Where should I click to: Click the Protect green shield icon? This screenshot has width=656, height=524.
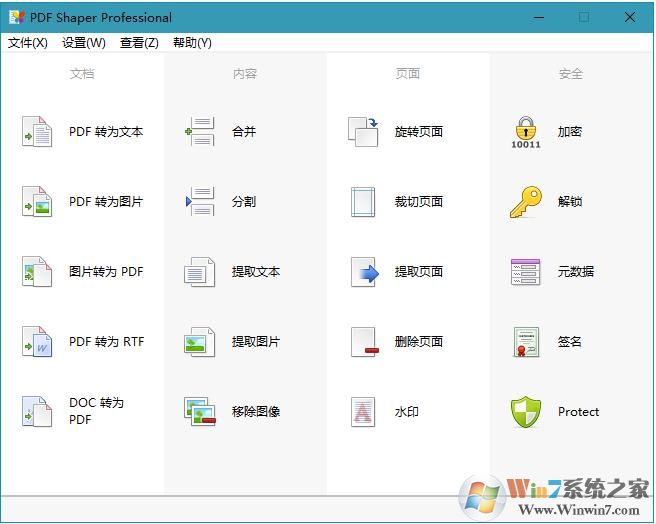(x=526, y=412)
